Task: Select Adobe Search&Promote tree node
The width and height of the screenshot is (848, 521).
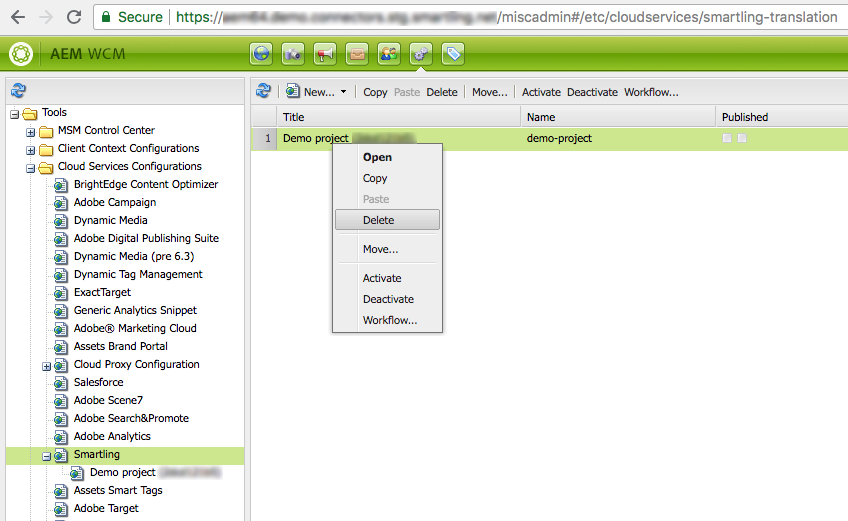Action: point(131,418)
